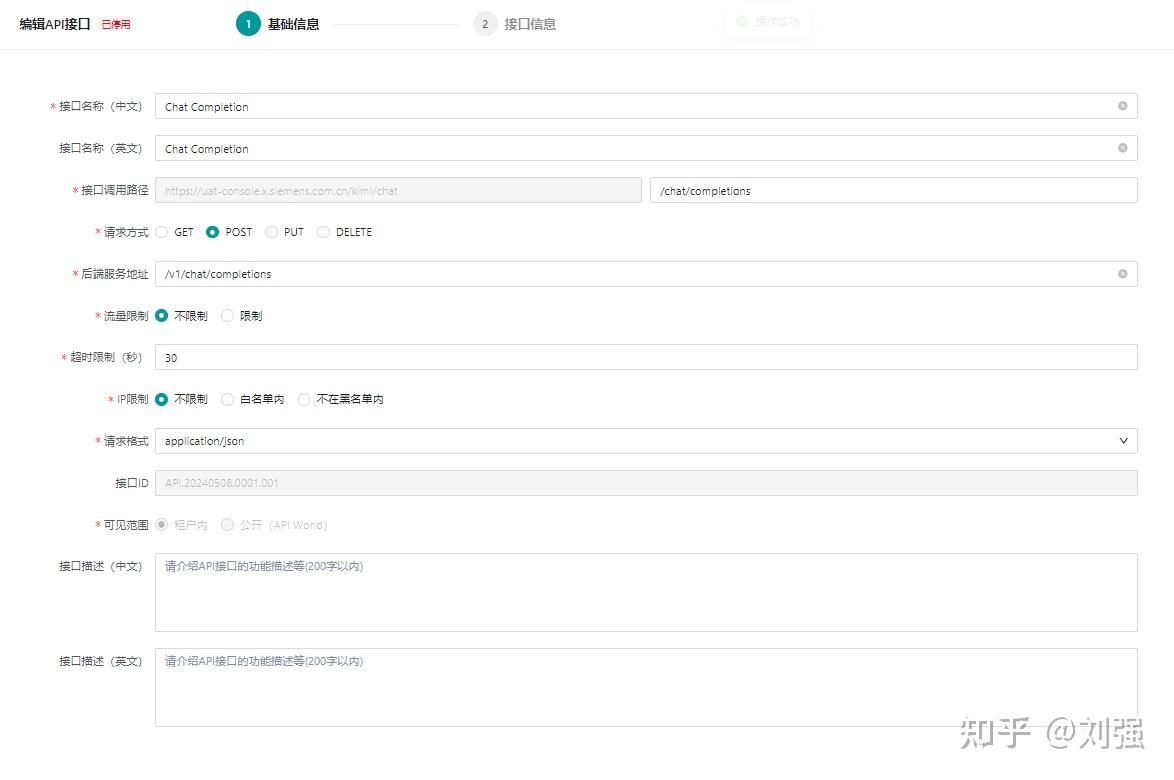Select the DELETE request method
Viewport: 1174px width, 780px height.
click(323, 232)
